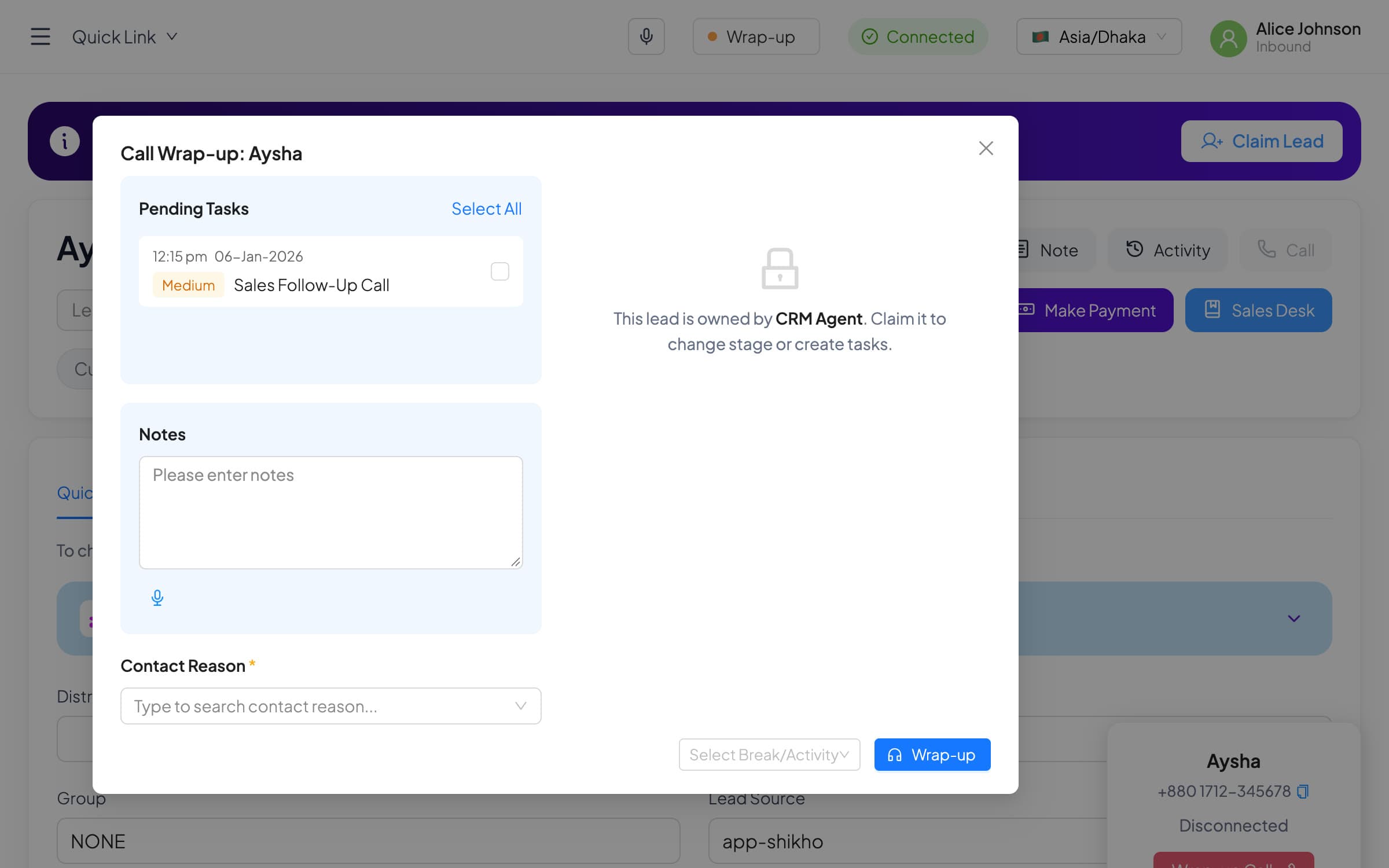1389x868 pixels.
Task: Click Alice Johnson avatar icon
Action: tap(1228, 38)
